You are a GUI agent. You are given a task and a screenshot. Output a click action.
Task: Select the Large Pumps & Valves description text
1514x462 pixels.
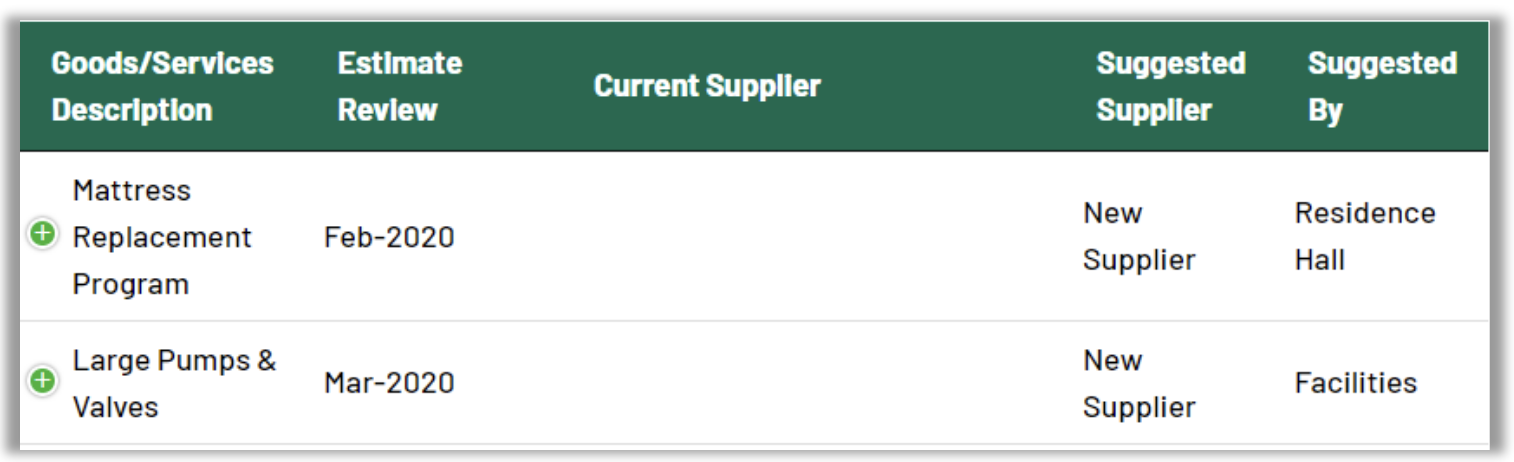click(174, 383)
